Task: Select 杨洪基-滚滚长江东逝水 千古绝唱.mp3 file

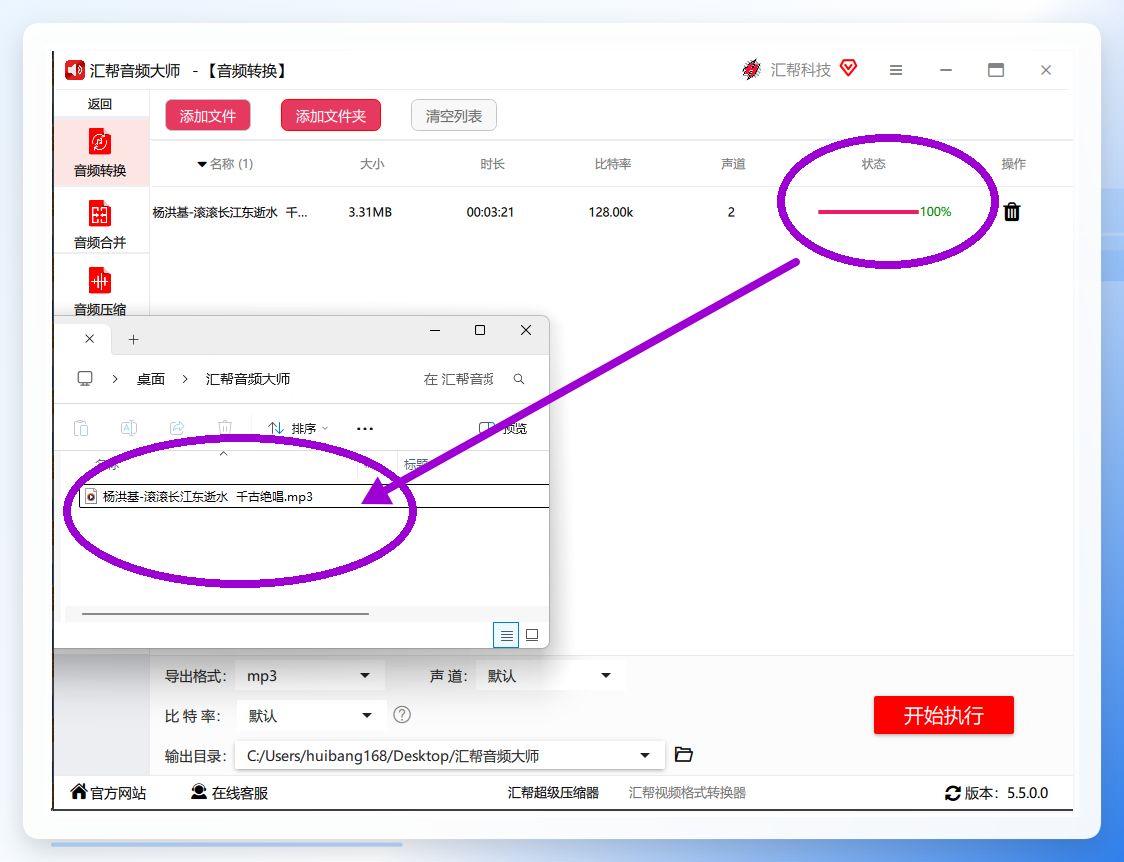Action: (x=314, y=496)
